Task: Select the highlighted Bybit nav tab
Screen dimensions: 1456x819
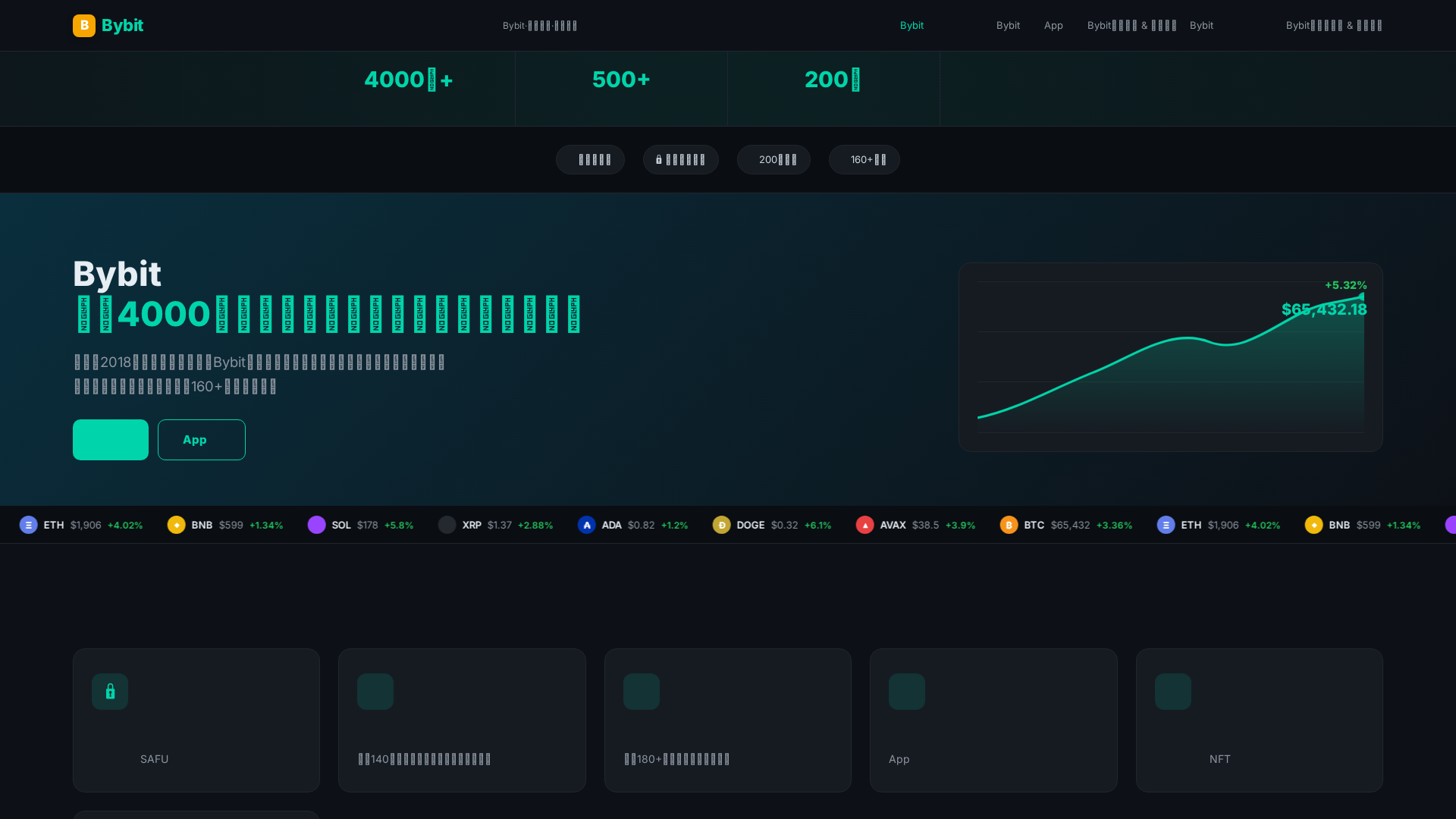Action: pos(912,25)
